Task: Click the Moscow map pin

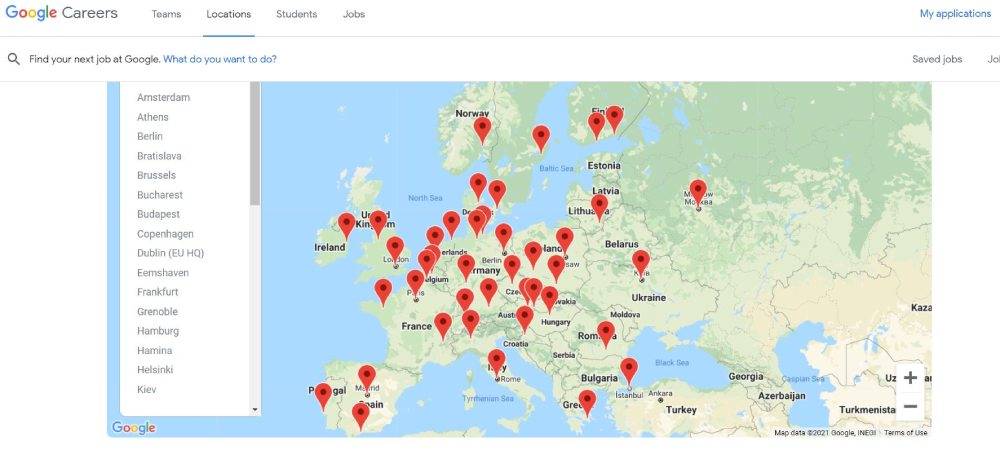Action: click(698, 192)
